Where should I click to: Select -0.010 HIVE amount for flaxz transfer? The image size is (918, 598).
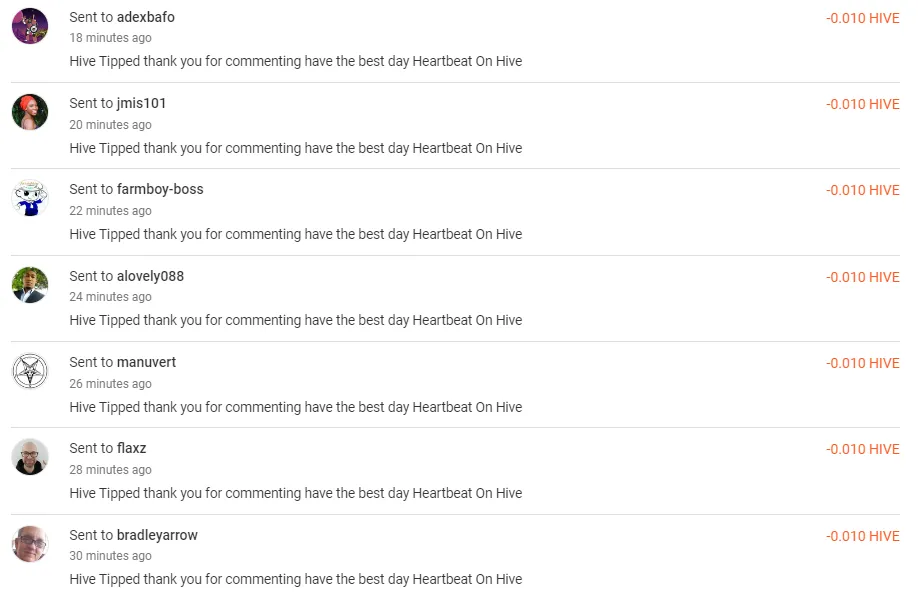[x=862, y=449]
